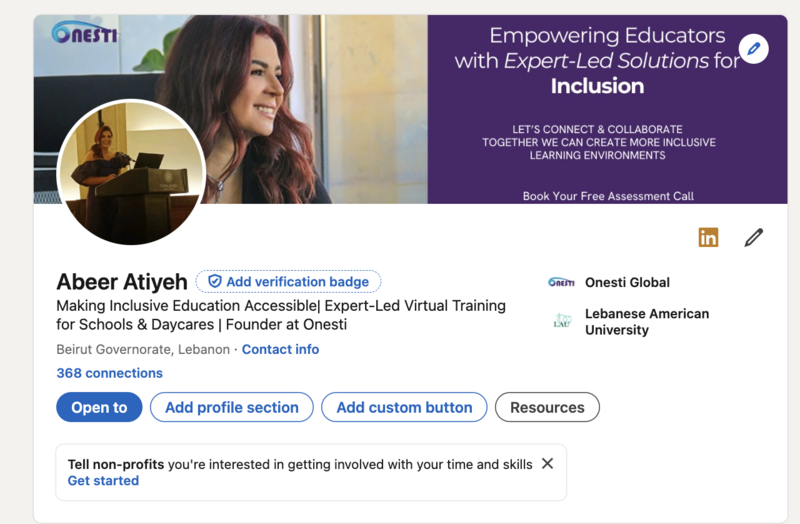The height and width of the screenshot is (524, 800).
Task: Open the Lebanese American University link
Action: click(x=647, y=321)
